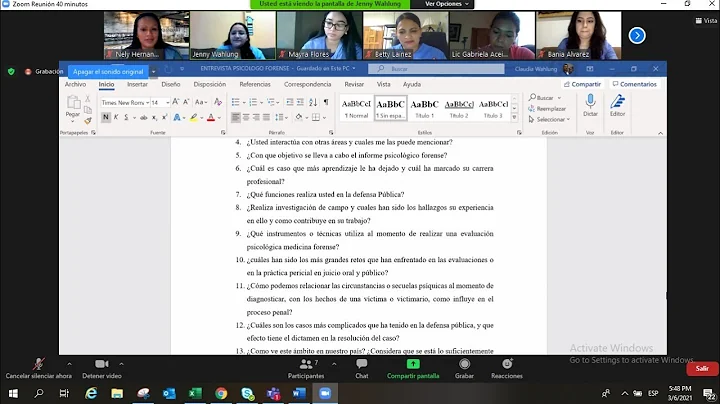Apply bullet list icon
Viewport: 720px width, 404px height.
236,102
